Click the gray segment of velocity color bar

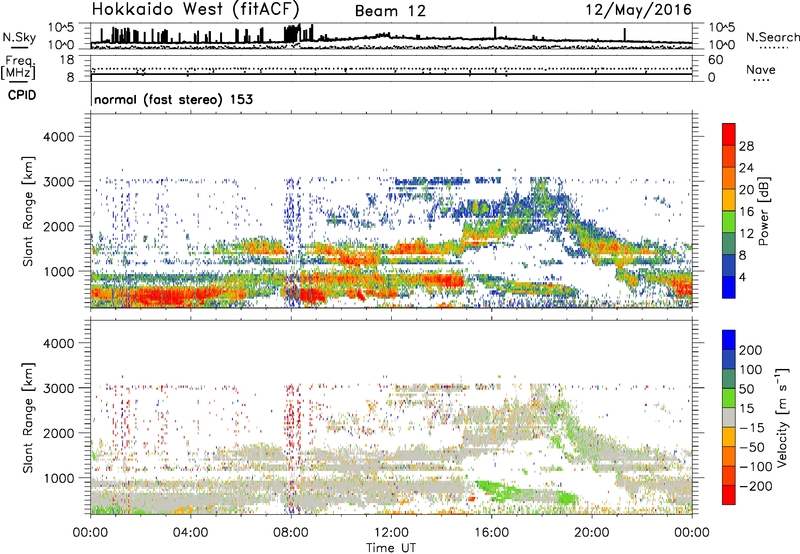729,417
